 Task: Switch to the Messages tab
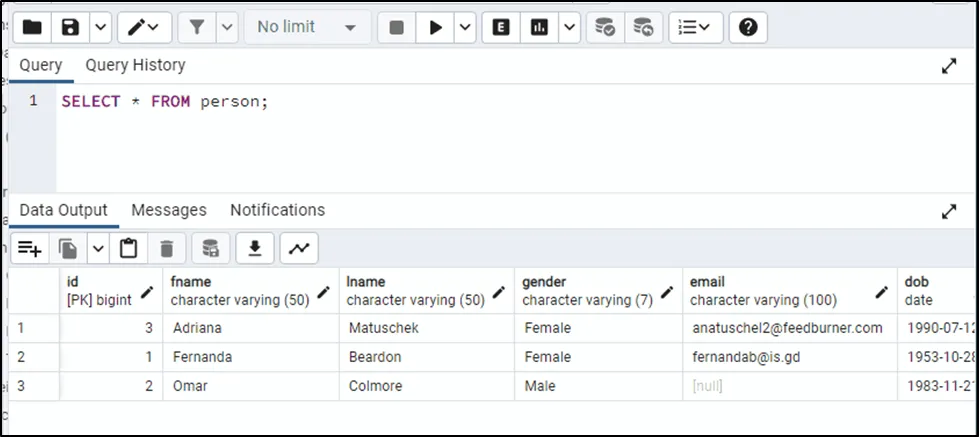pos(169,210)
